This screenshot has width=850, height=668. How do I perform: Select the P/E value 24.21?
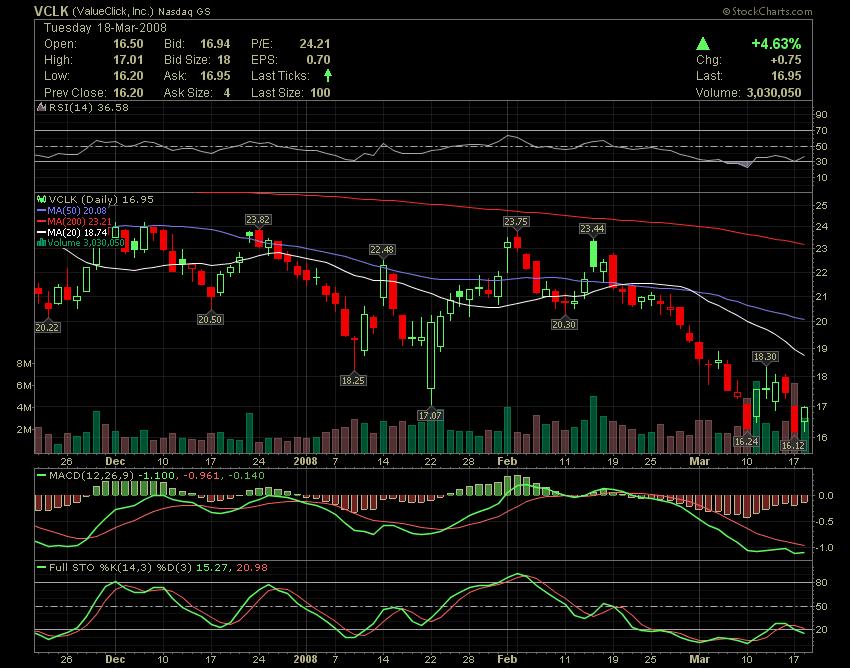tap(315, 44)
